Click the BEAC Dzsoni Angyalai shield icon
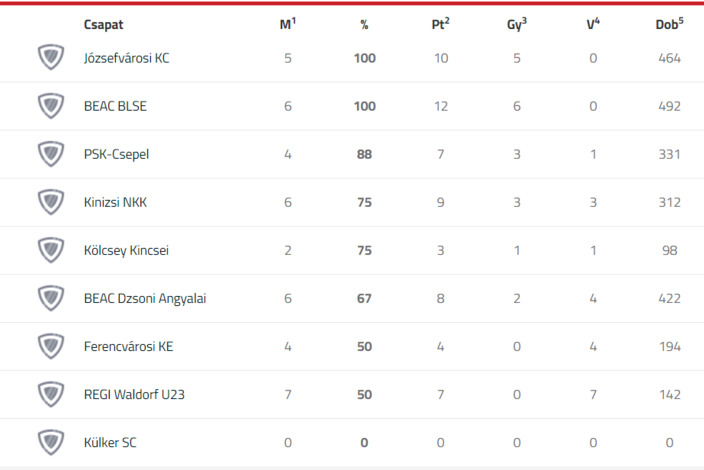 51,298
